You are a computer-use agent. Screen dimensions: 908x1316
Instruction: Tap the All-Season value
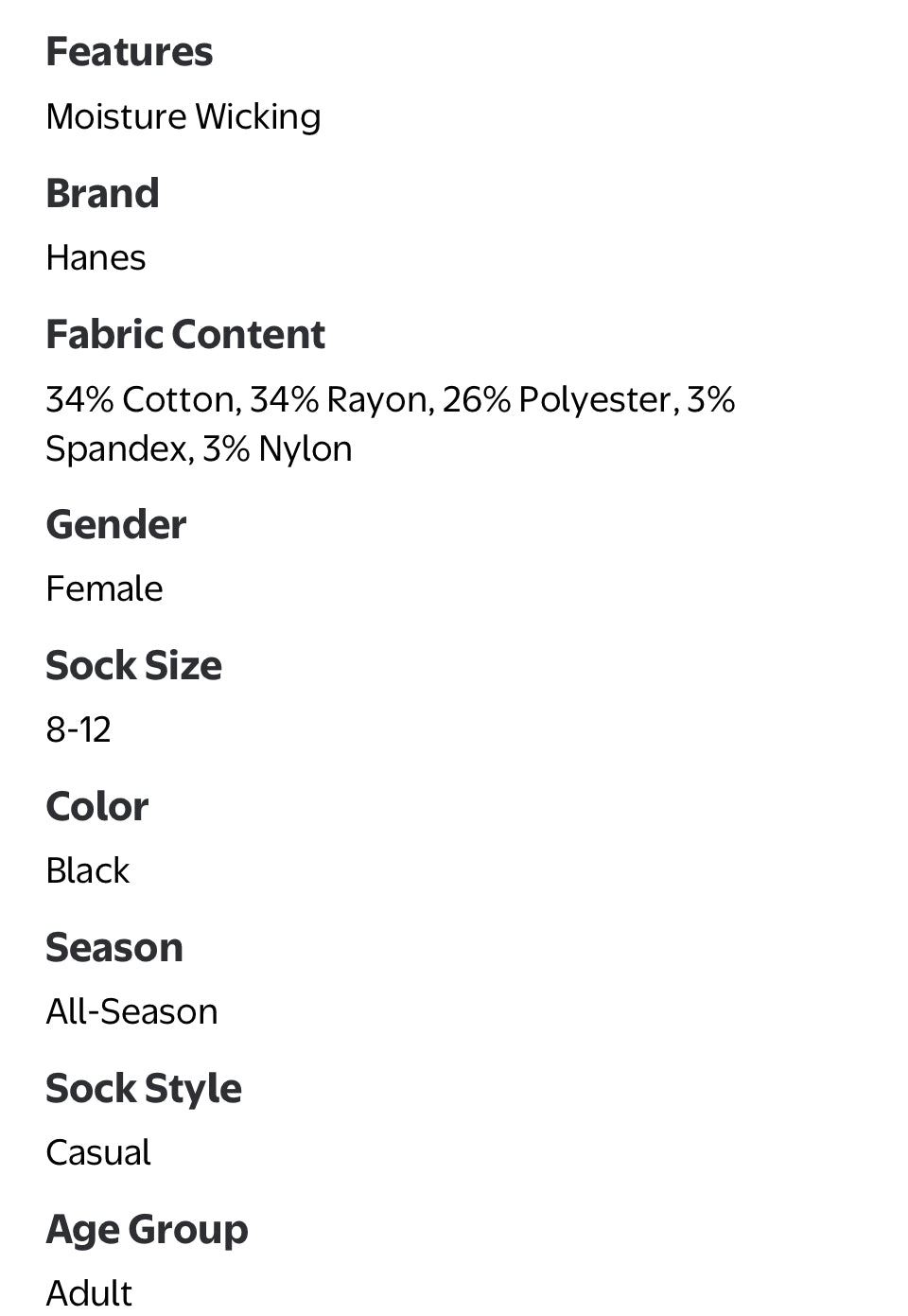tap(131, 1012)
